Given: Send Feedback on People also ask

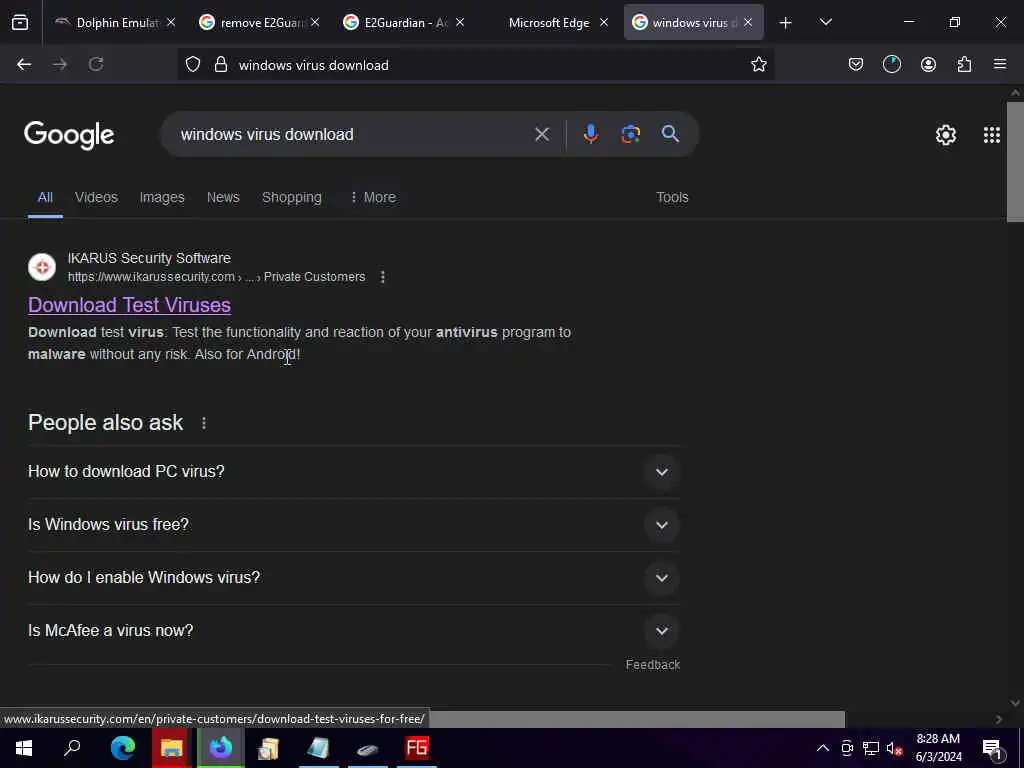Looking at the screenshot, I should pos(652,665).
